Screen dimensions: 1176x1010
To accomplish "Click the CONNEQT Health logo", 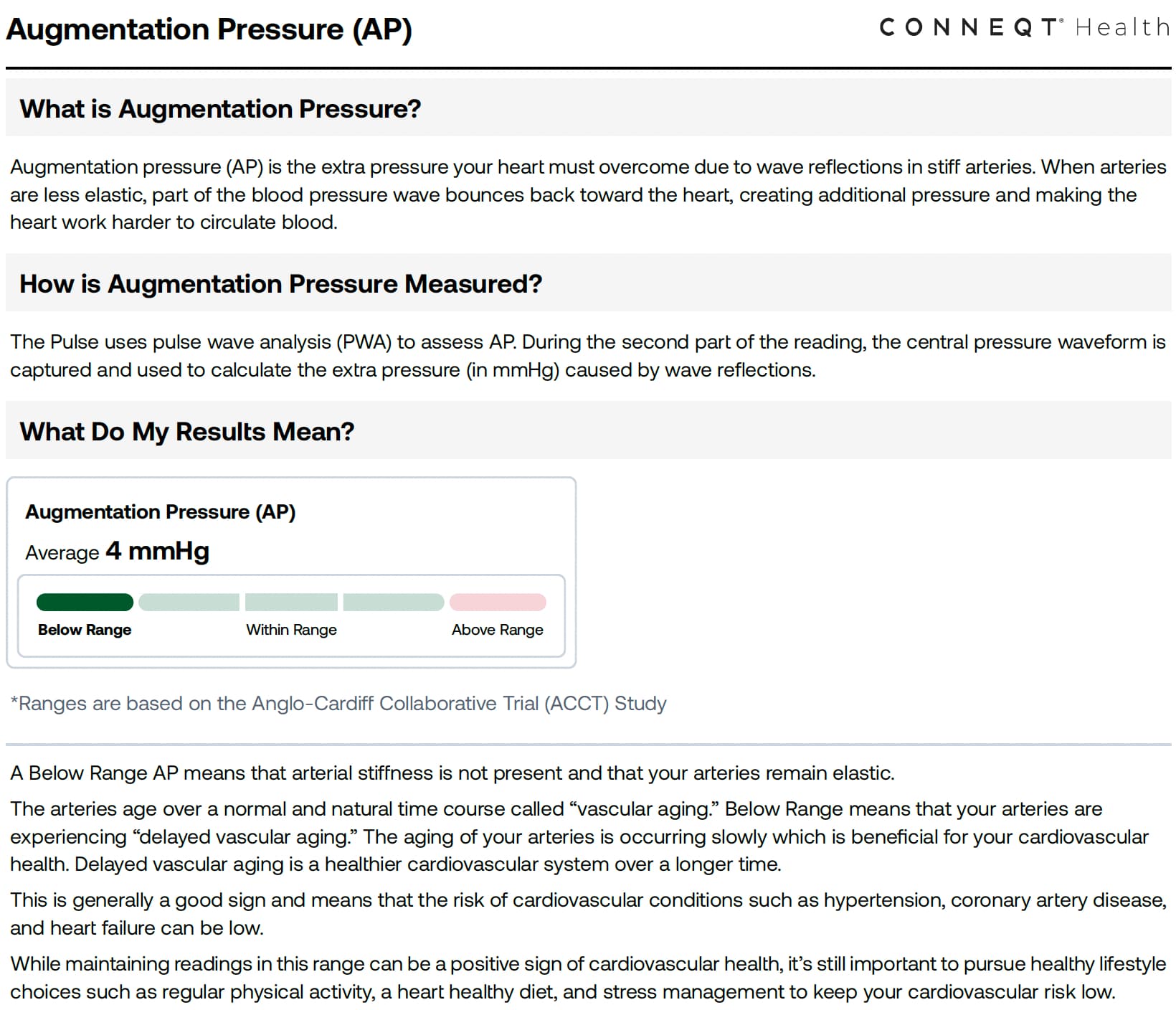I will pyautogui.click(x=1024, y=27).
